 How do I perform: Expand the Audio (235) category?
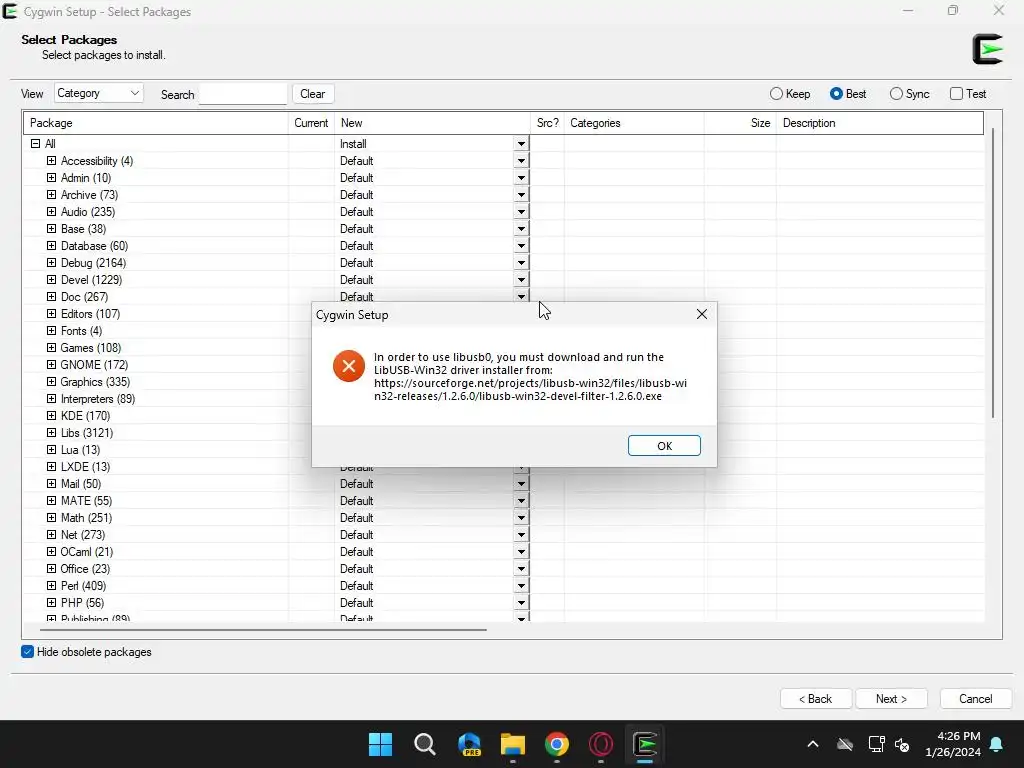coord(52,212)
